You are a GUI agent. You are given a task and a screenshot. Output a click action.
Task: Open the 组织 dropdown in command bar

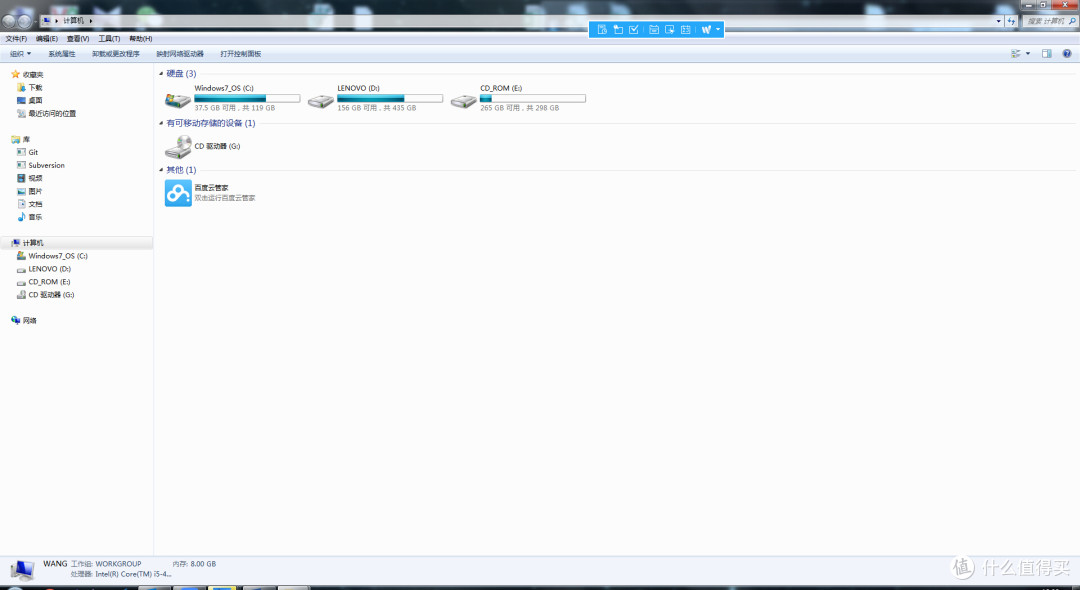[20, 54]
